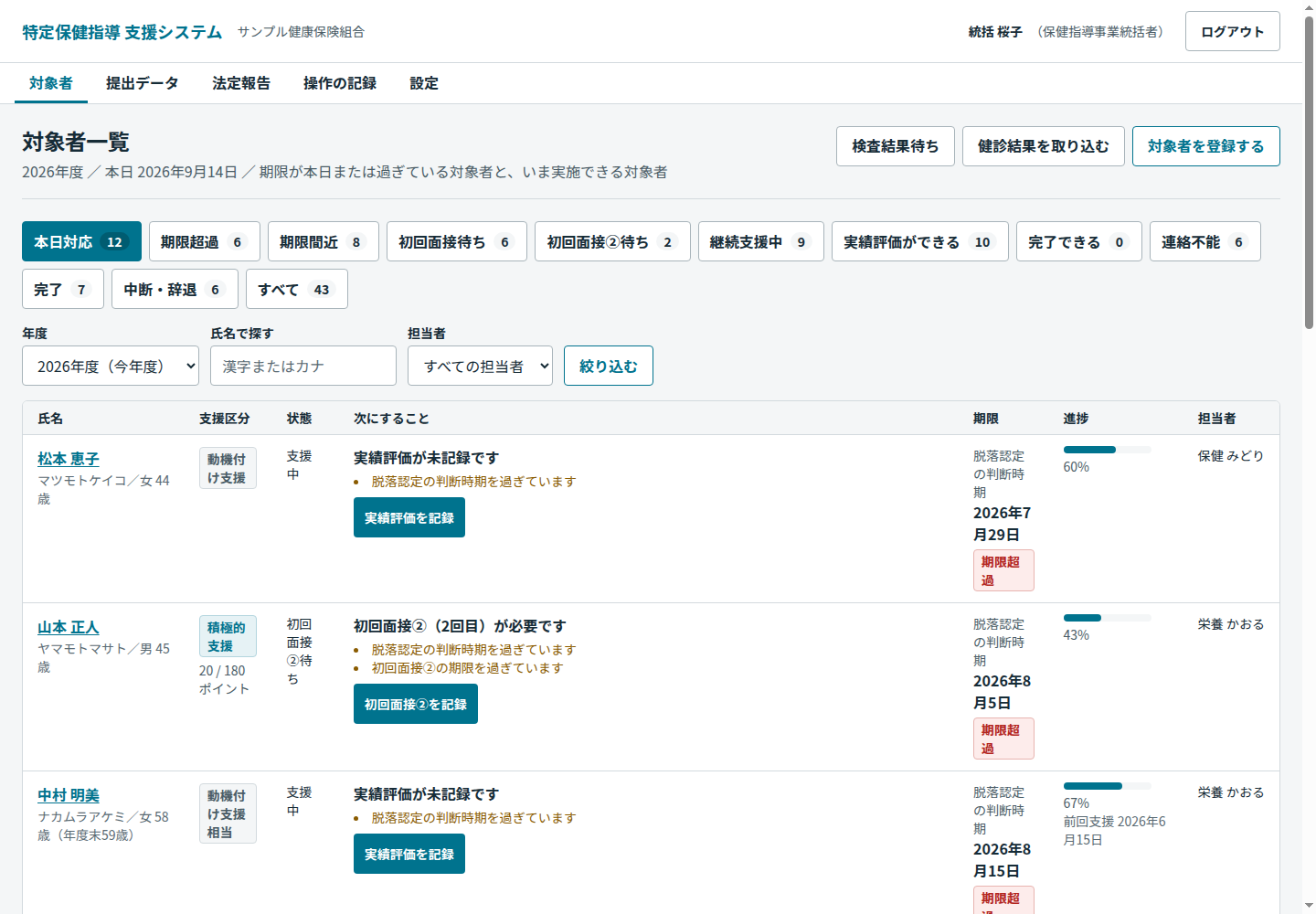Screen dimensions: 1316x914
Task: Click the 検査結果待ち button
Action: (896, 146)
